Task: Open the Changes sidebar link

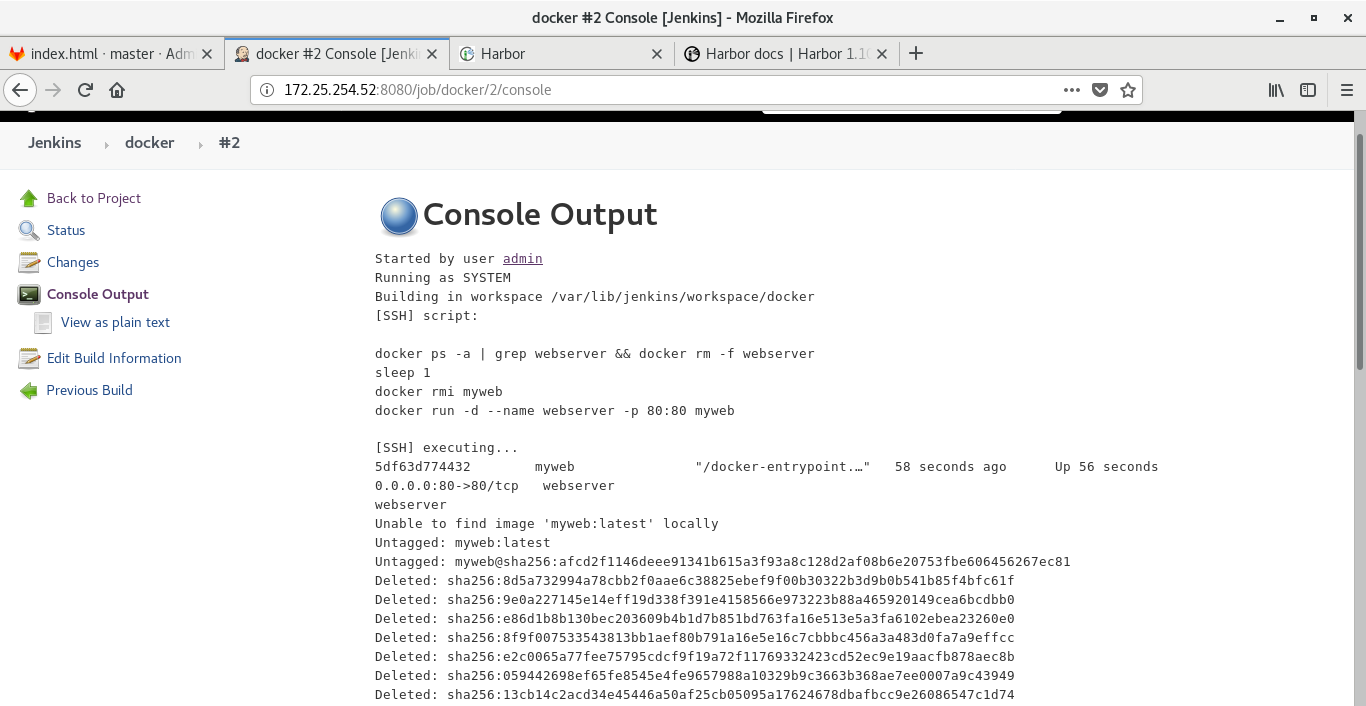Action: [x=73, y=262]
